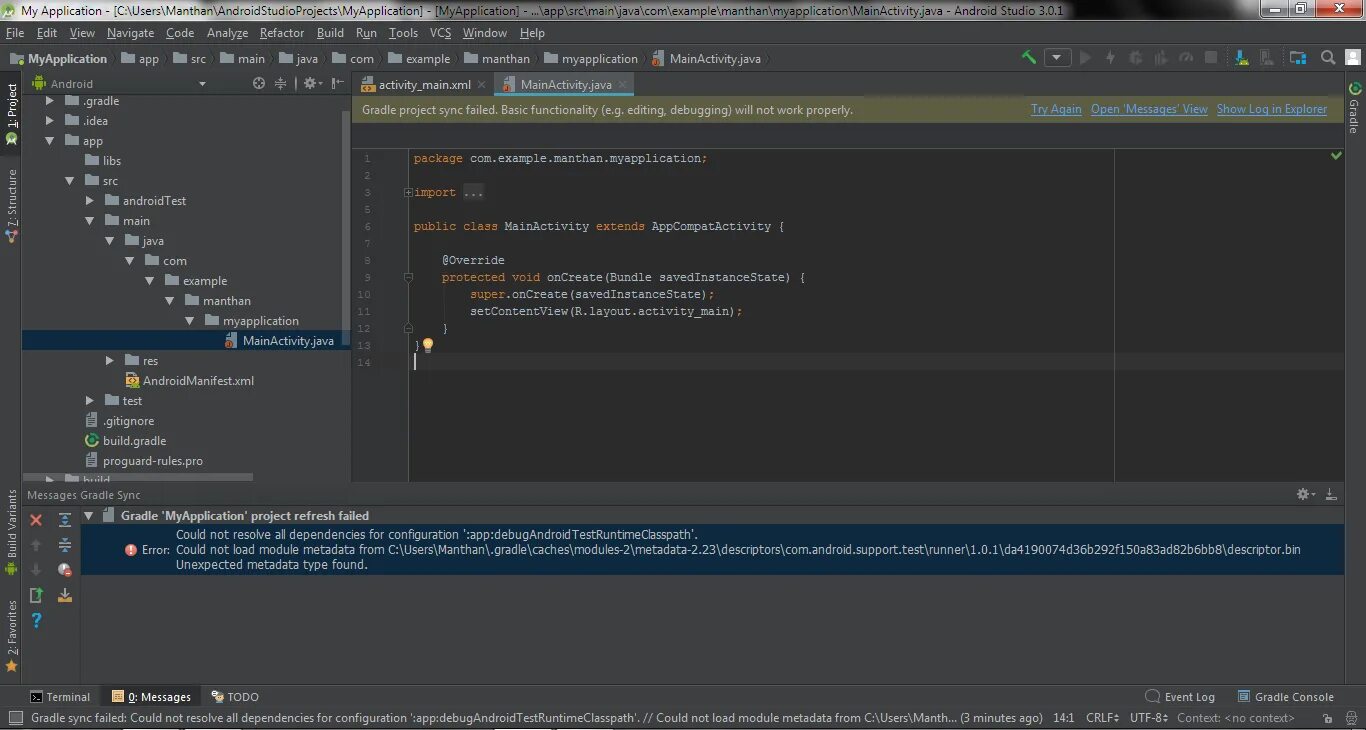Collapse the myapplication package node

point(190,321)
